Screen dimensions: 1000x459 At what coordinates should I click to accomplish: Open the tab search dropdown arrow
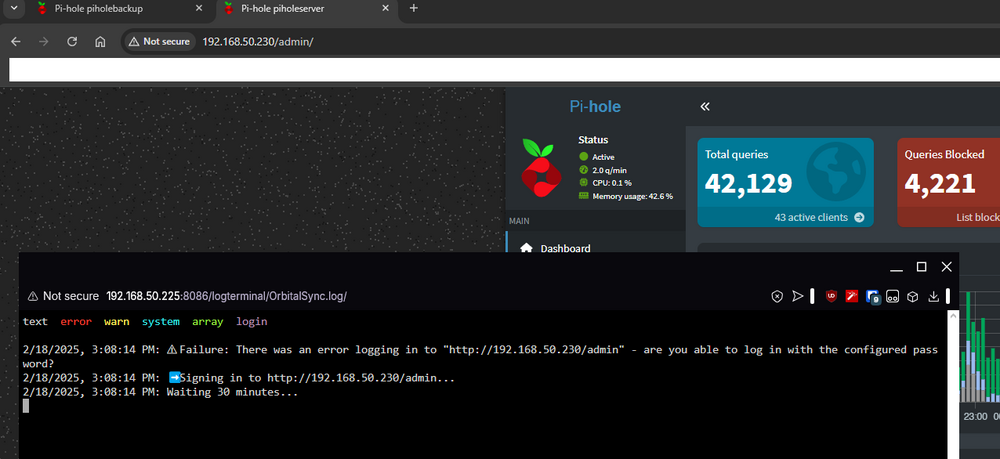pos(13,8)
